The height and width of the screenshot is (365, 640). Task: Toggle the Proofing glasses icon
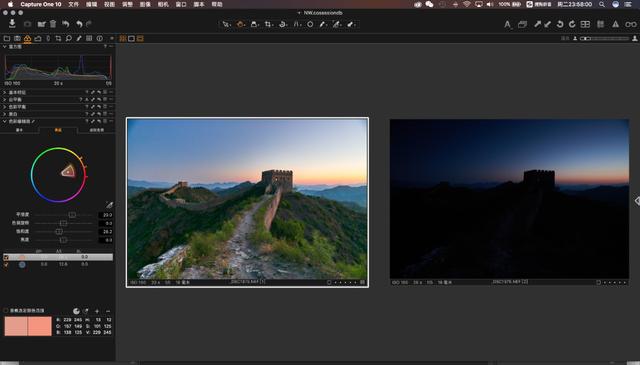[x=631, y=24]
